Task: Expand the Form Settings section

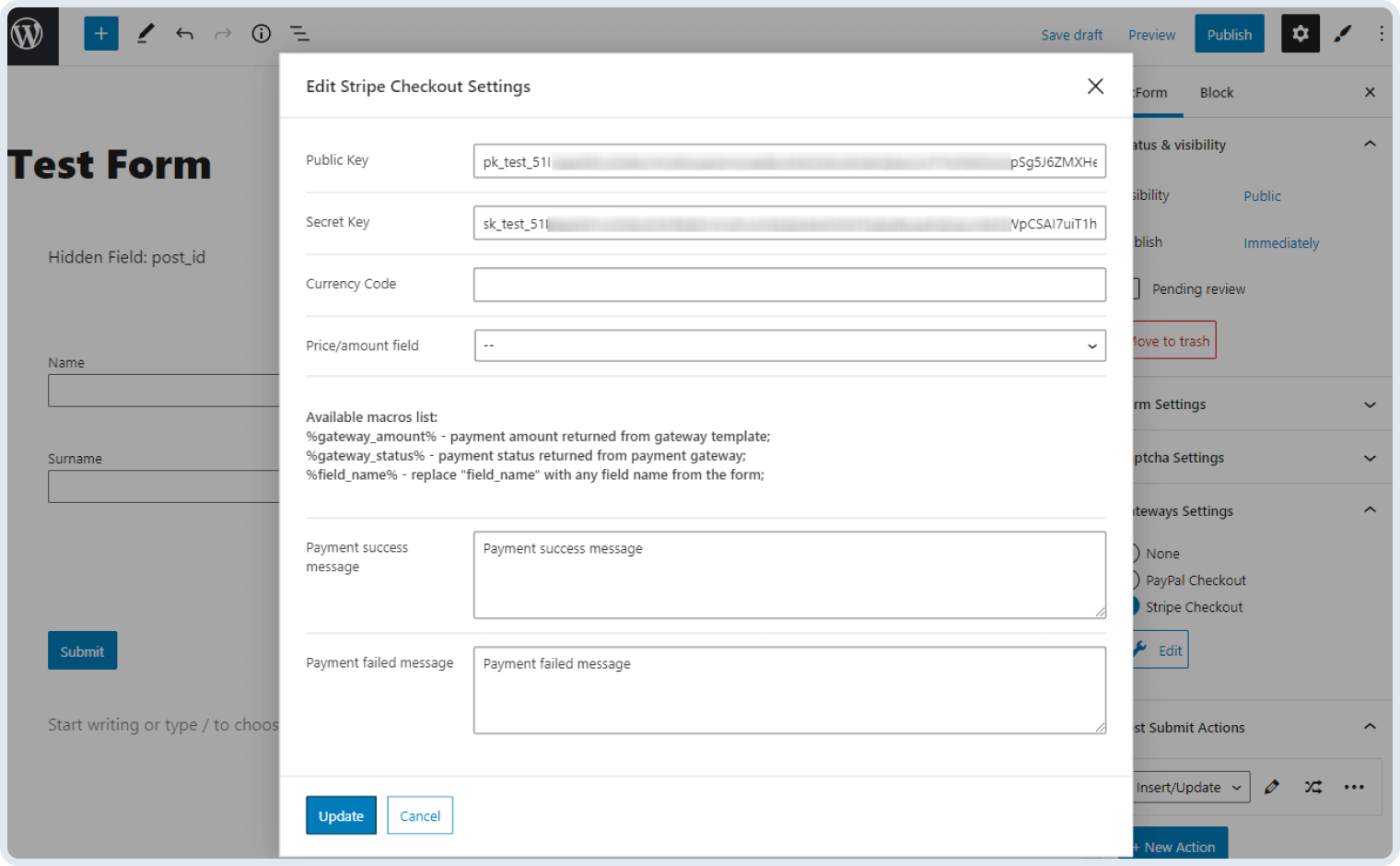Action: pos(1370,404)
